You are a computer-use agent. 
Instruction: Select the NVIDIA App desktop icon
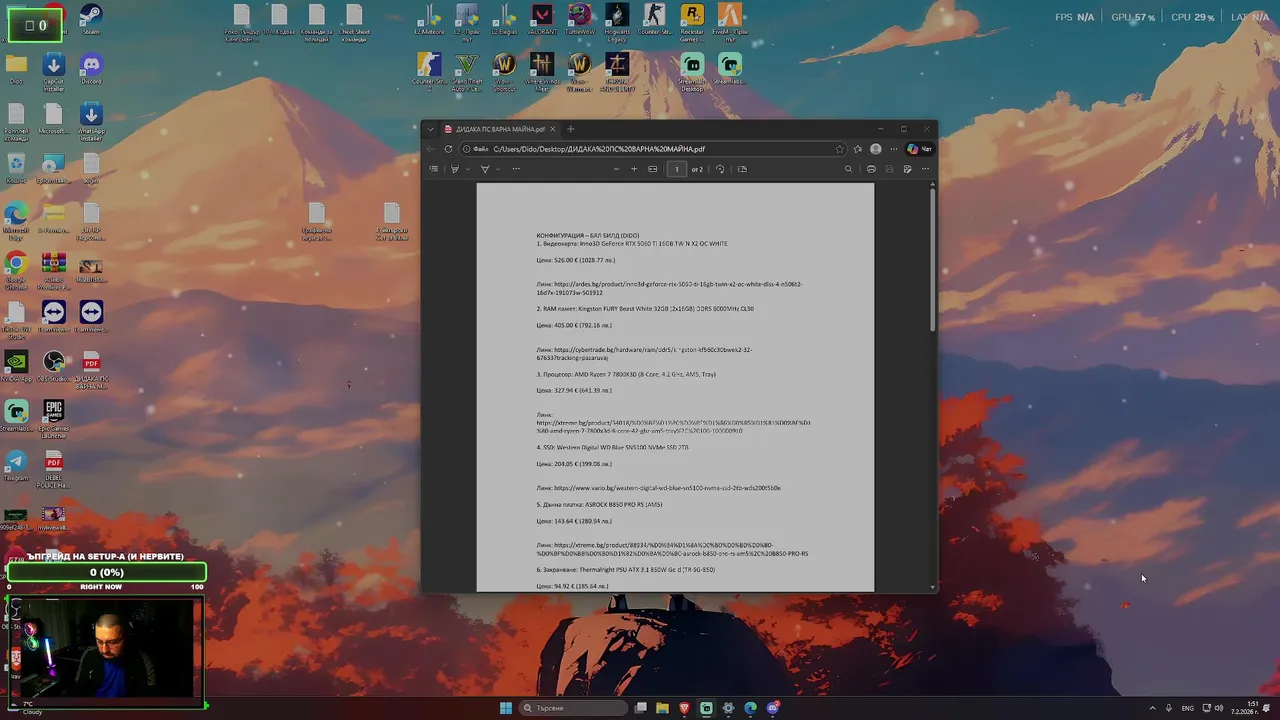click(16, 365)
